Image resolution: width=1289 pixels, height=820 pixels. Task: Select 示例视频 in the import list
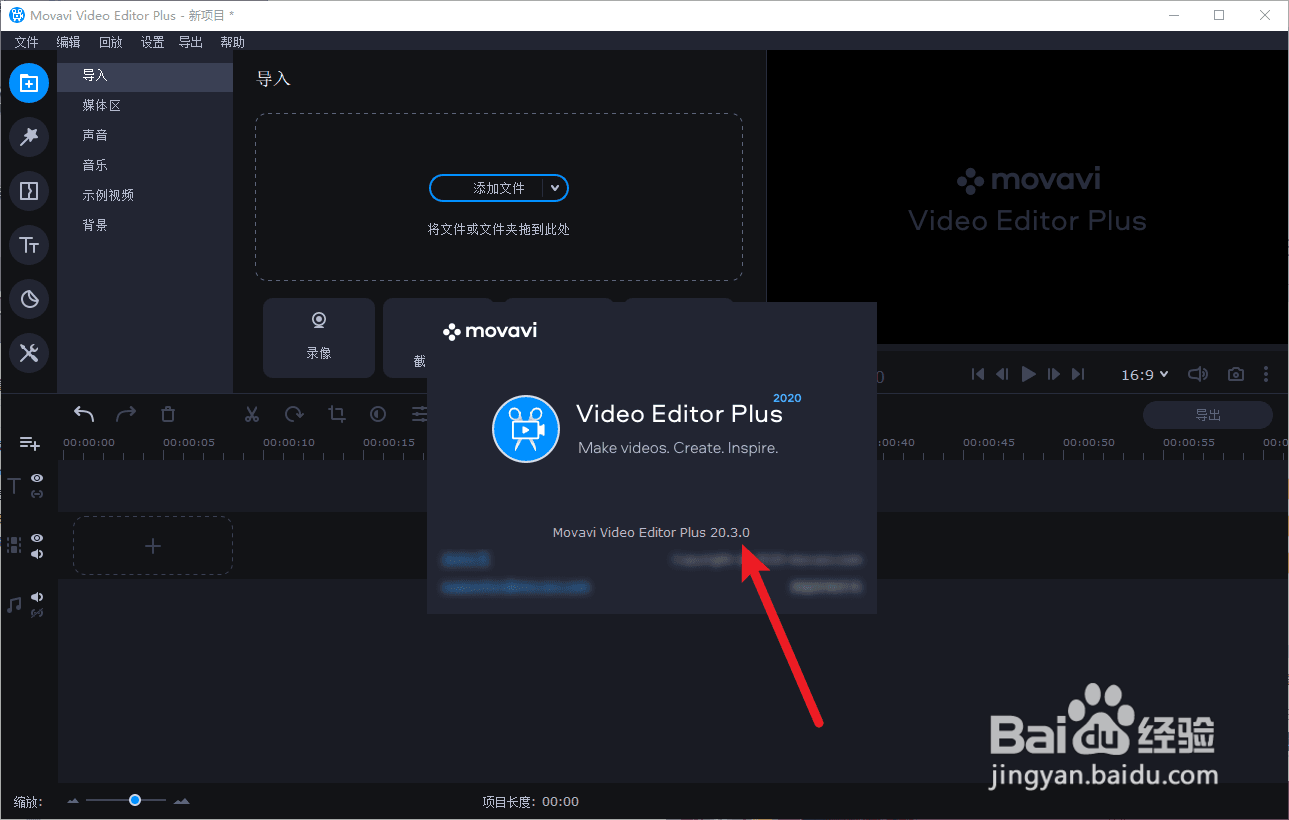(145, 196)
